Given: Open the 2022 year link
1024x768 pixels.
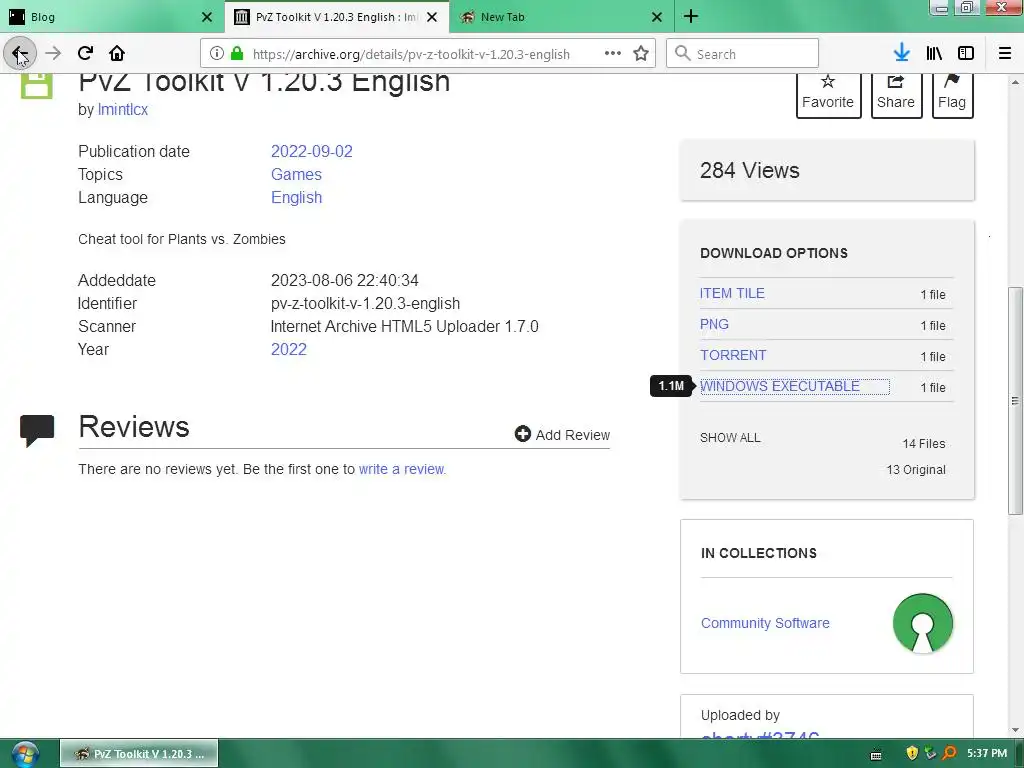Looking at the screenshot, I should (289, 349).
